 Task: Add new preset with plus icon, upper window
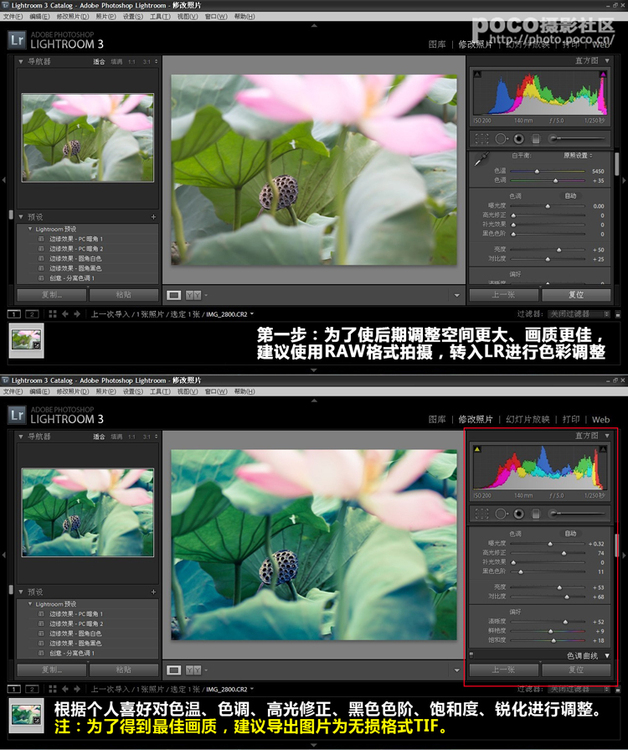(154, 217)
